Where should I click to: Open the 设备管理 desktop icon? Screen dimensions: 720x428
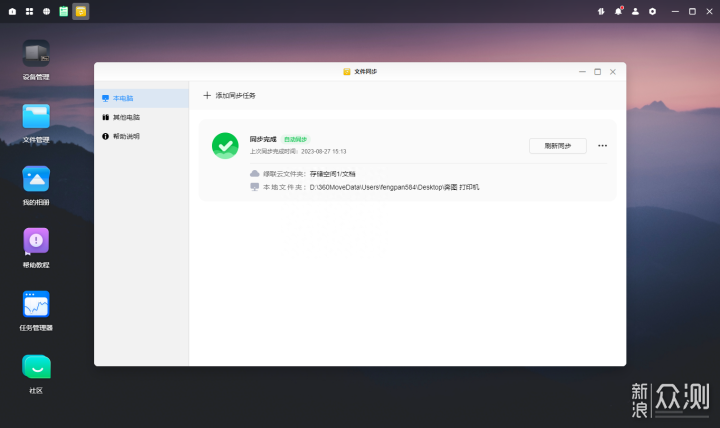click(36, 54)
